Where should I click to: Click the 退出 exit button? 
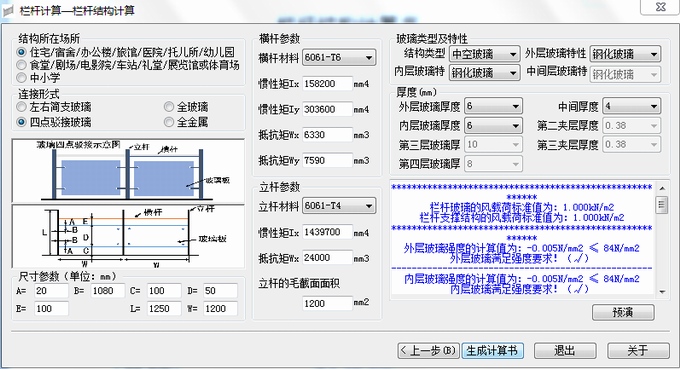point(565,350)
